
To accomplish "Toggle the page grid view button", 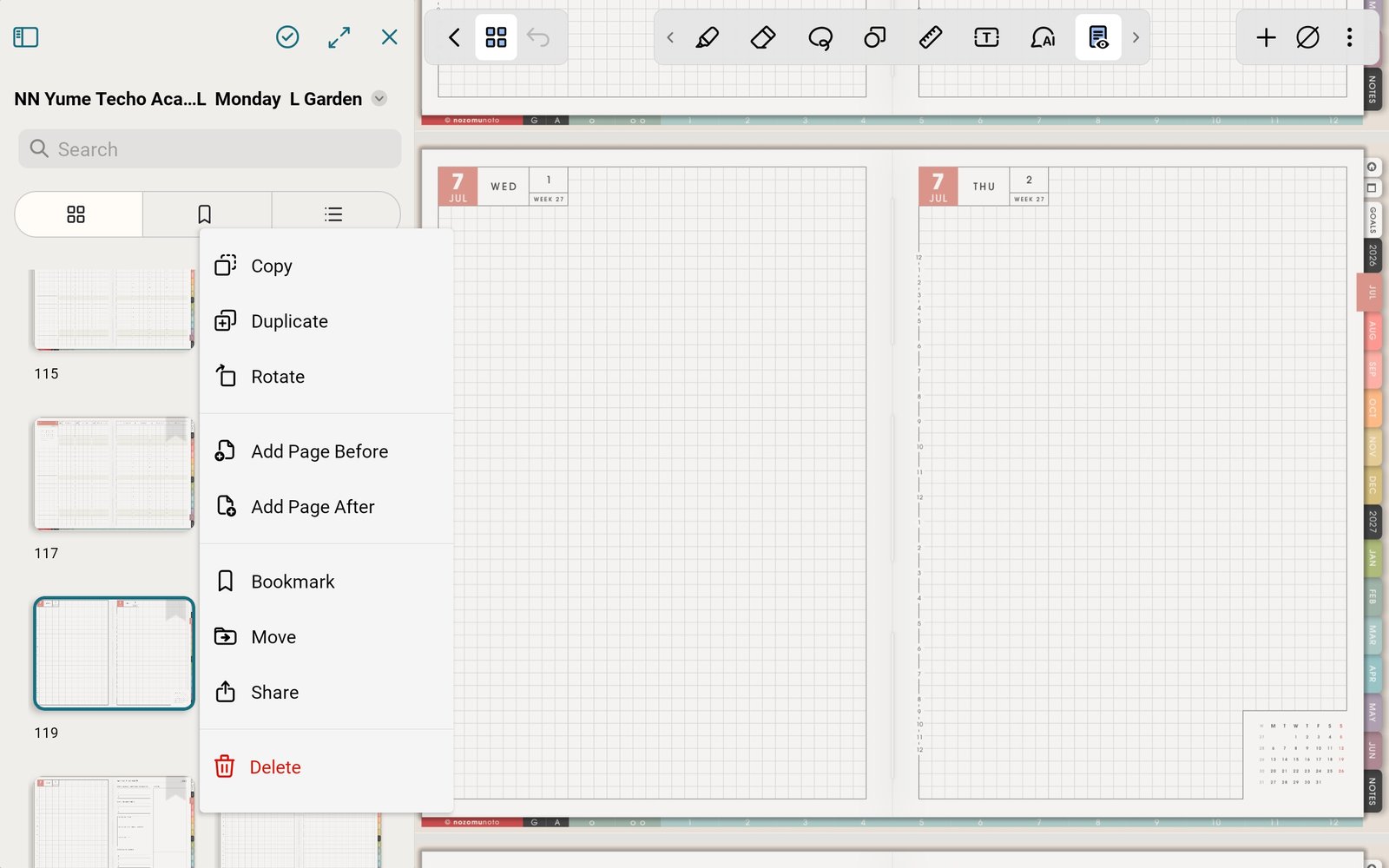I will click(496, 37).
